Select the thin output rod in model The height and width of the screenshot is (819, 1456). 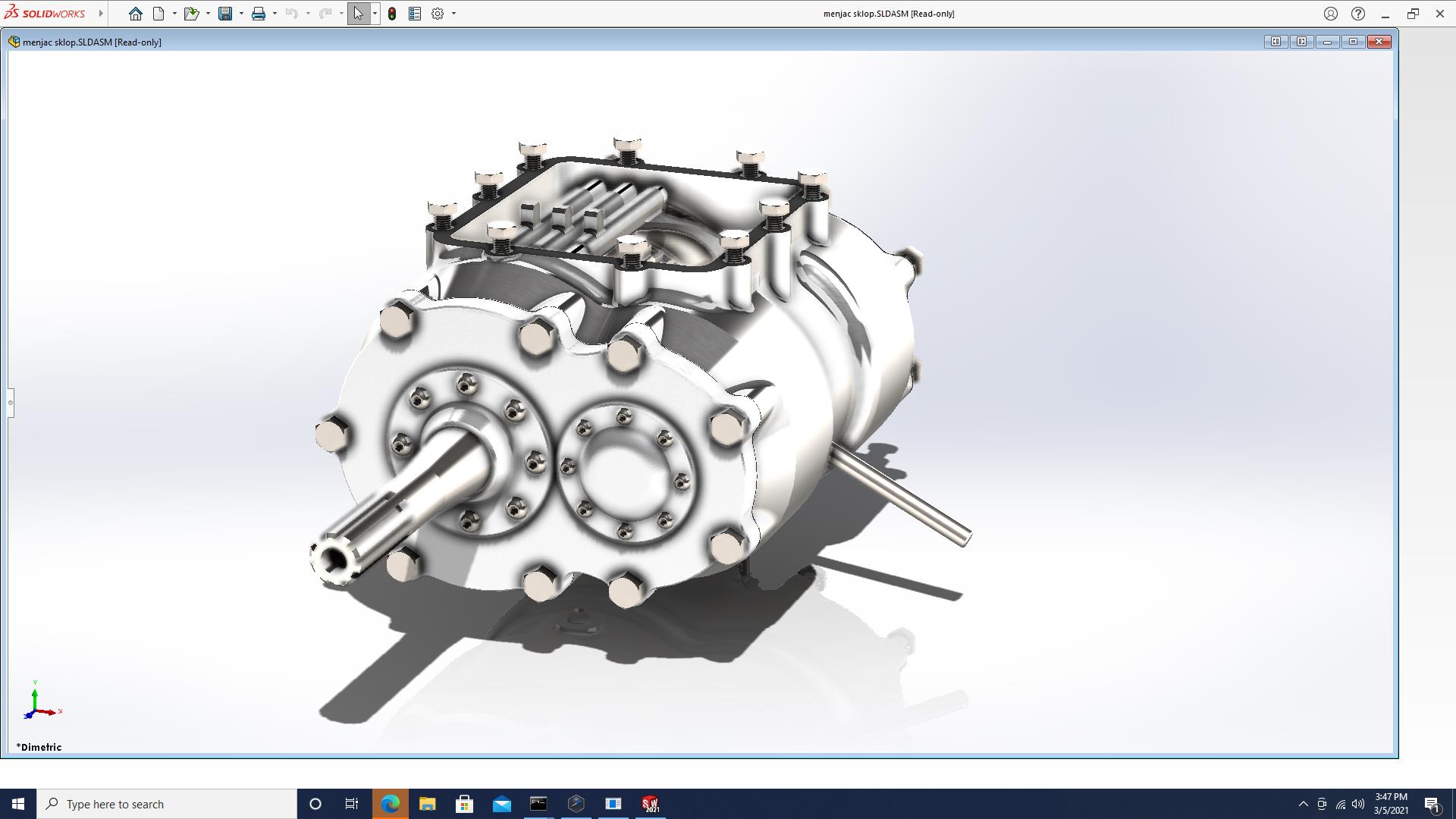[902, 494]
